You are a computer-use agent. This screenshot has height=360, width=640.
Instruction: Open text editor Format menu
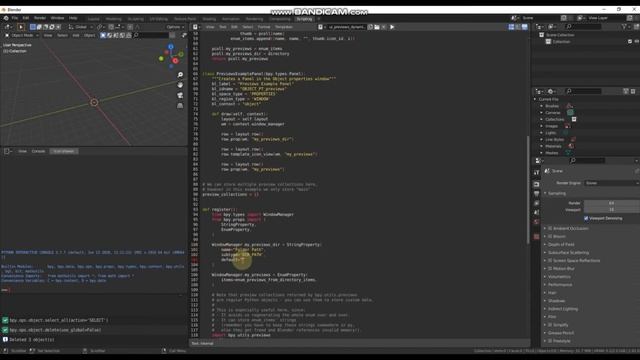point(264,27)
